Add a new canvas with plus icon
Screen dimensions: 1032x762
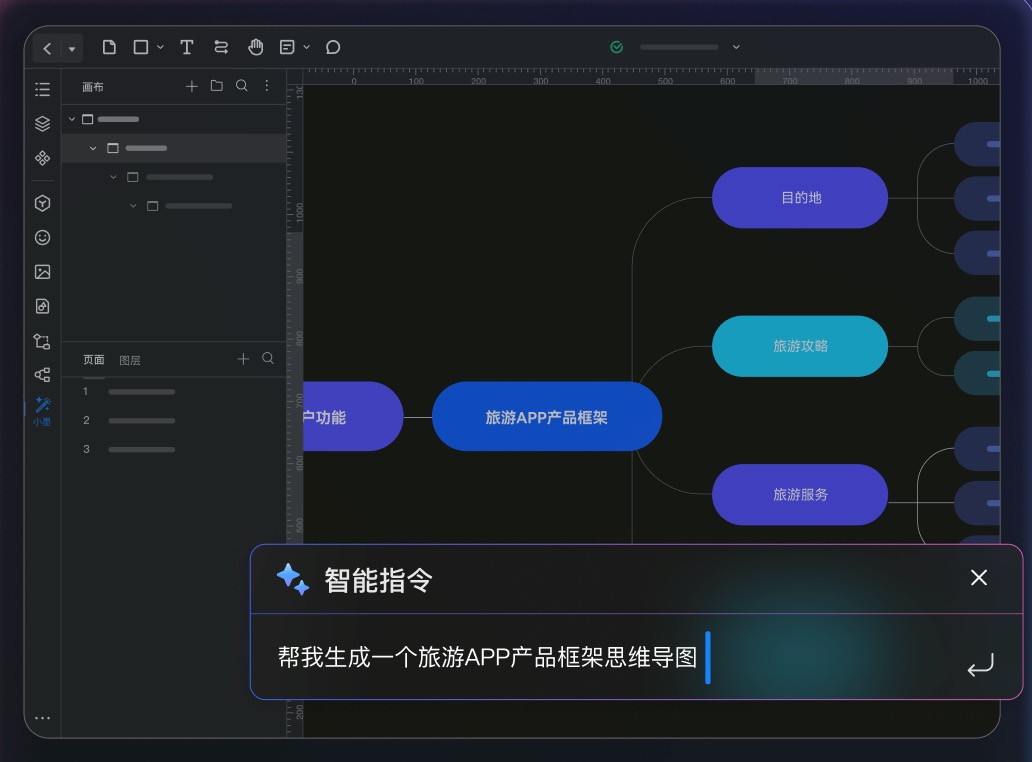click(192, 86)
